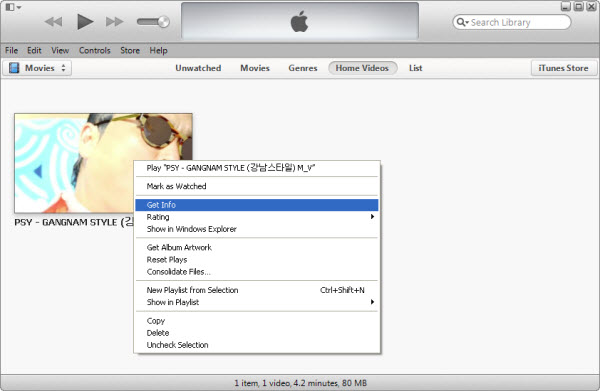Switch to the Movies tab
600x391 pixels.
click(255, 68)
